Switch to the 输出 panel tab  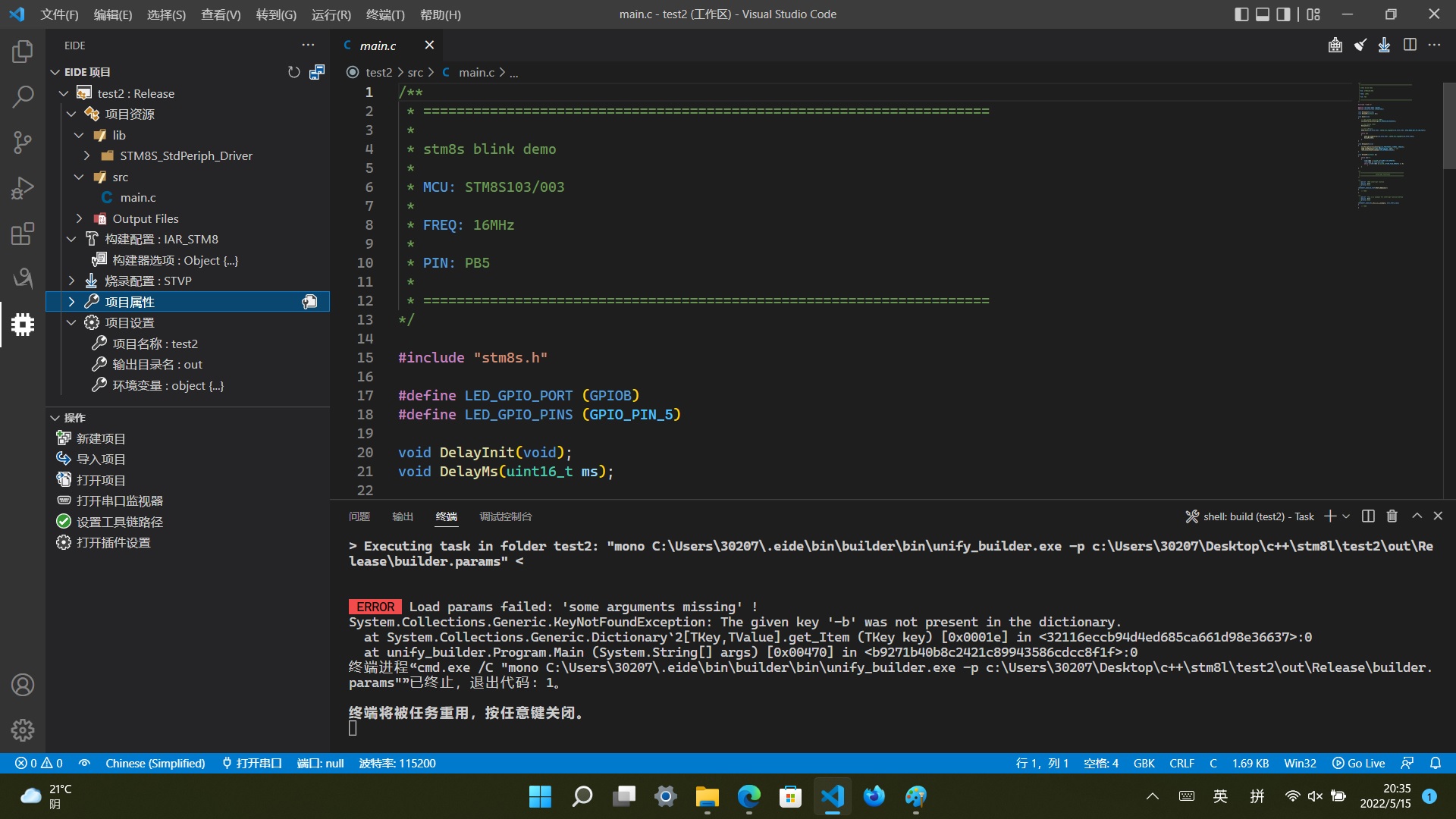(403, 516)
